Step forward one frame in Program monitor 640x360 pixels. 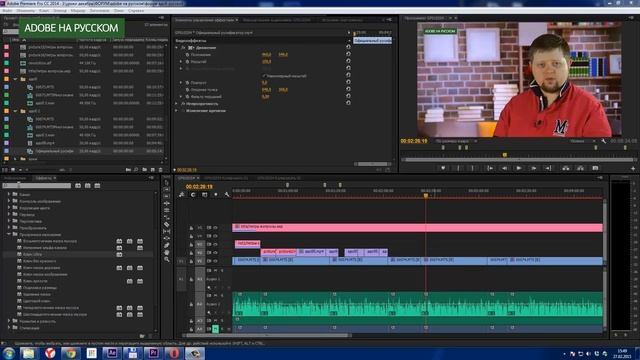point(533,168)
